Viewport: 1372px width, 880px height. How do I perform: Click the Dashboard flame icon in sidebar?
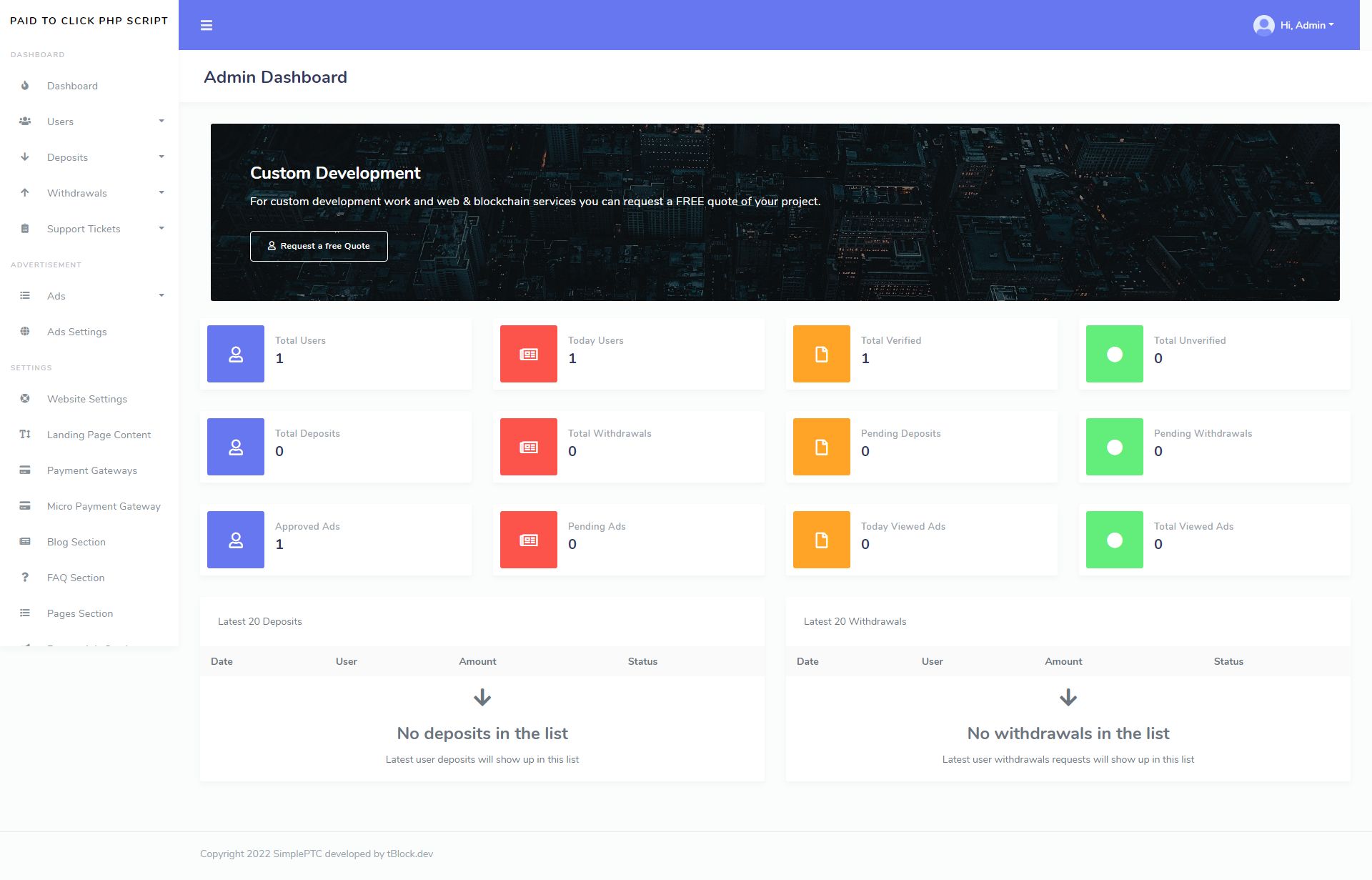tap(25, 86)
